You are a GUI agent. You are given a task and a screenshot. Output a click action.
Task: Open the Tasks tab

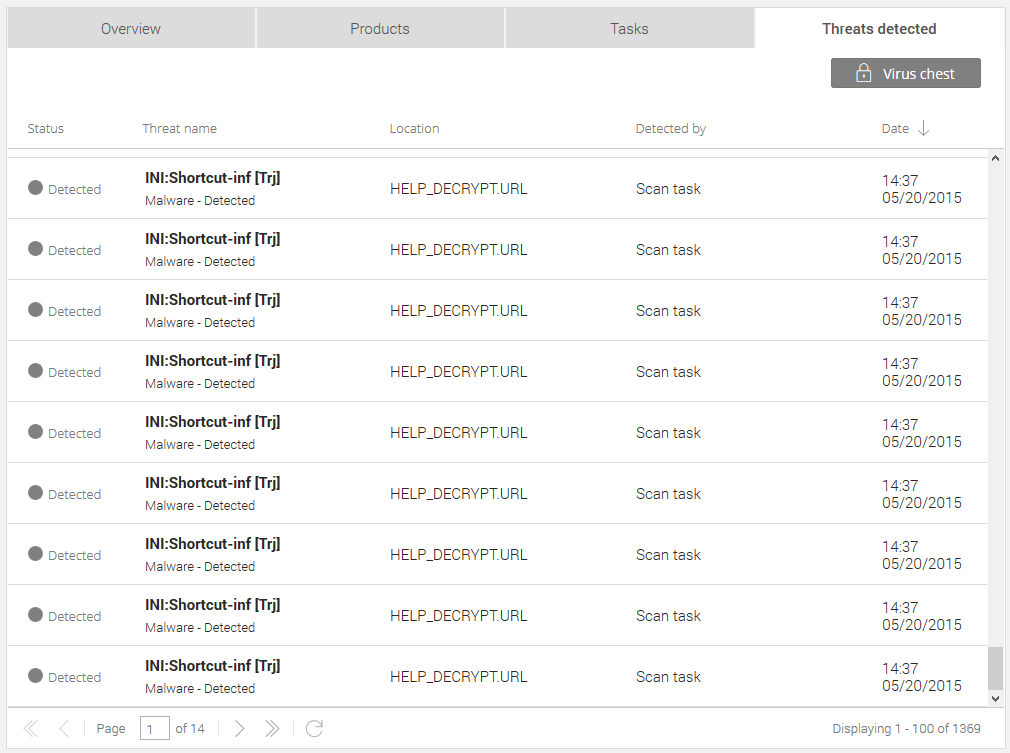coord(629,29)
